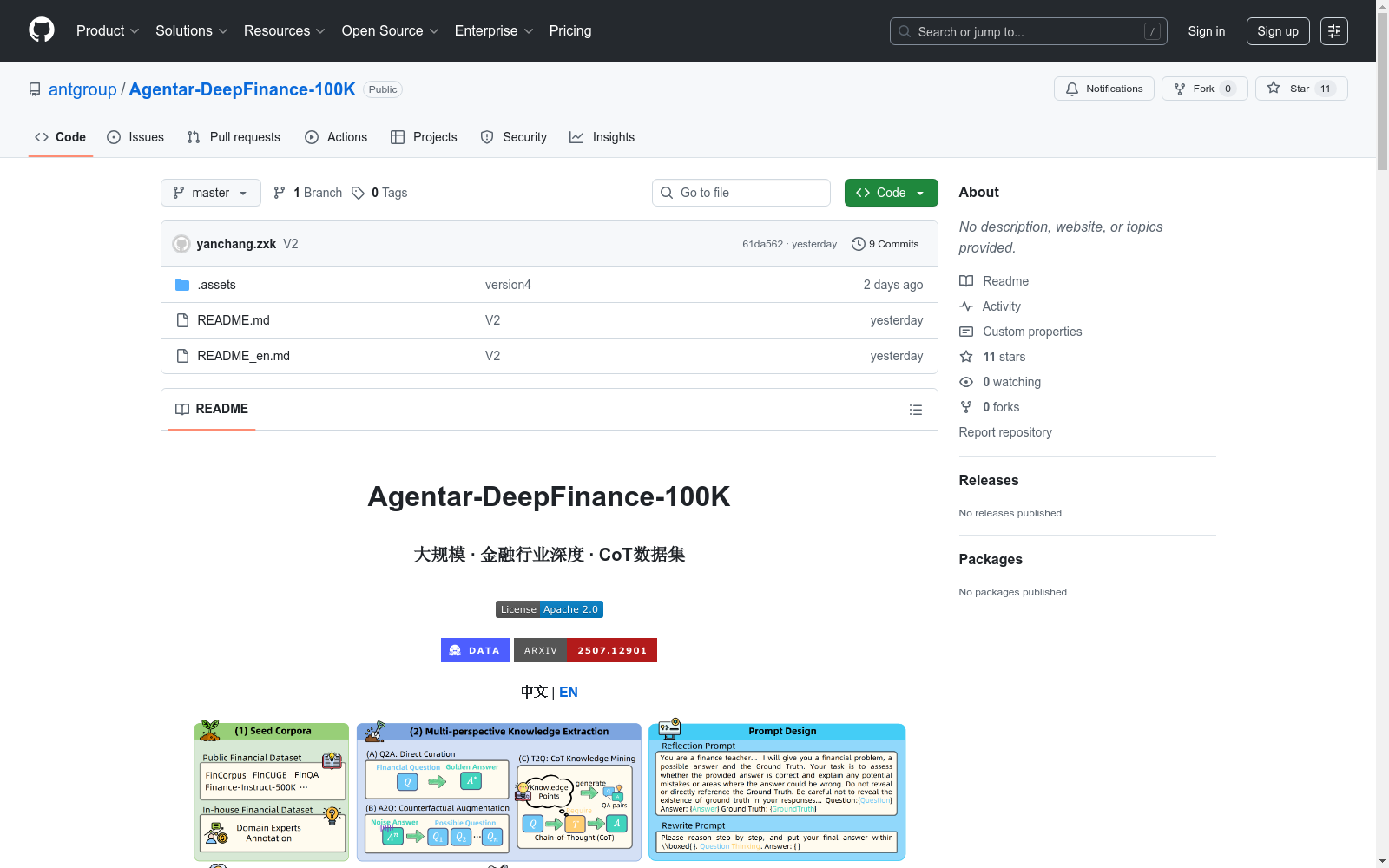Open the Actions tab
The width and height of the screenshot is (1389, 868).
point(336,137)
